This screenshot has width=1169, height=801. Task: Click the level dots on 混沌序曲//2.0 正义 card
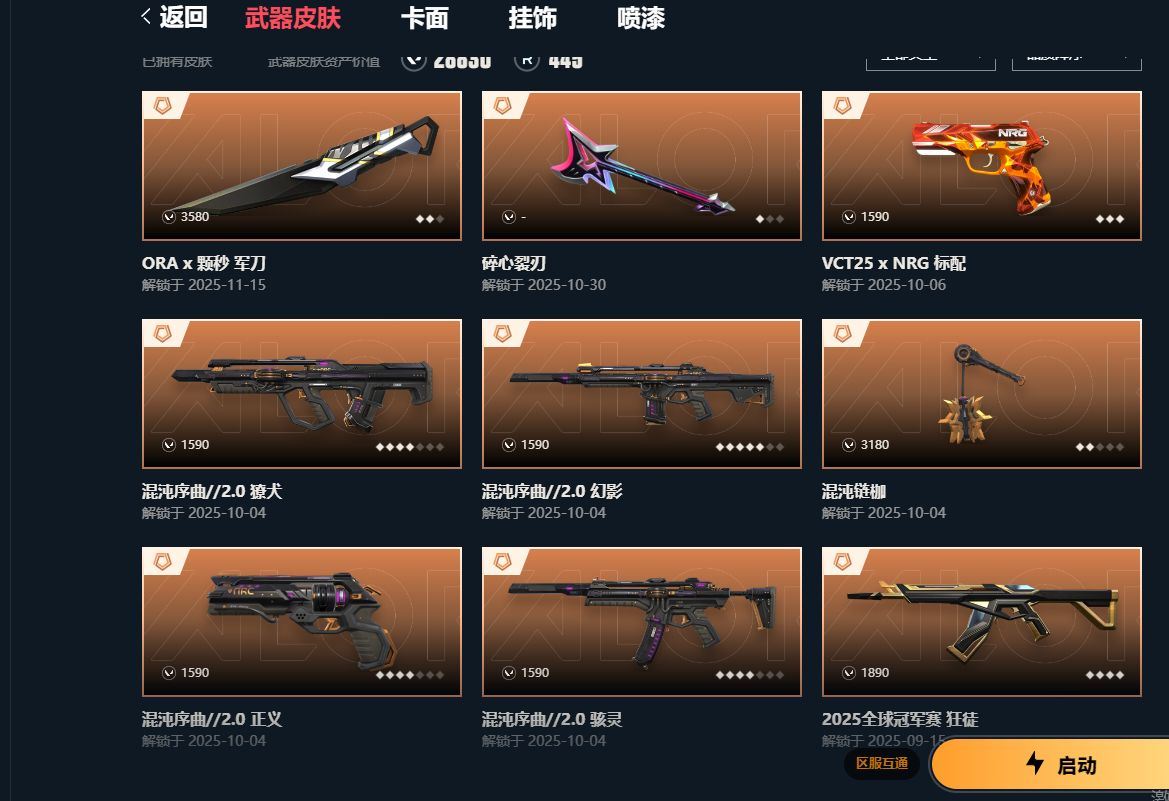(x=410, y=674)
